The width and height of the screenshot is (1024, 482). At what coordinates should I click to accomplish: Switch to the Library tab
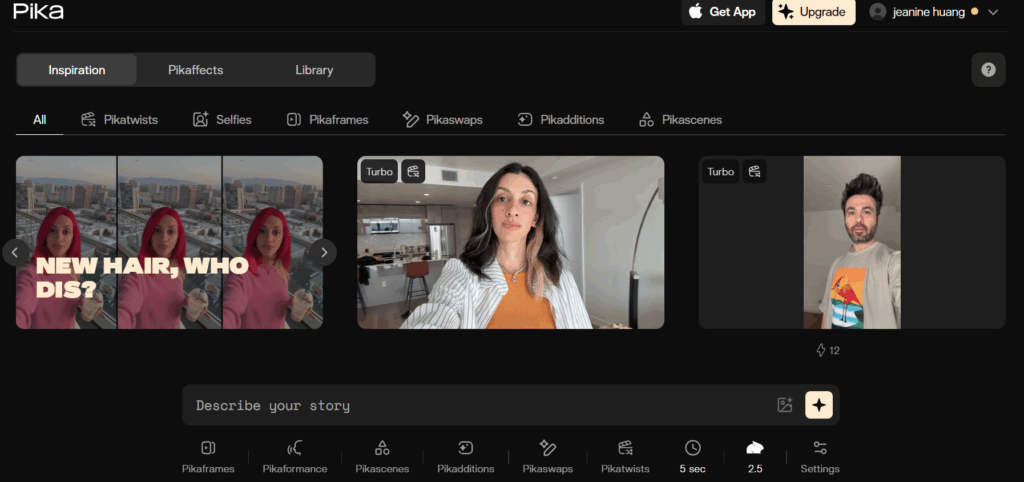point(314,70)
